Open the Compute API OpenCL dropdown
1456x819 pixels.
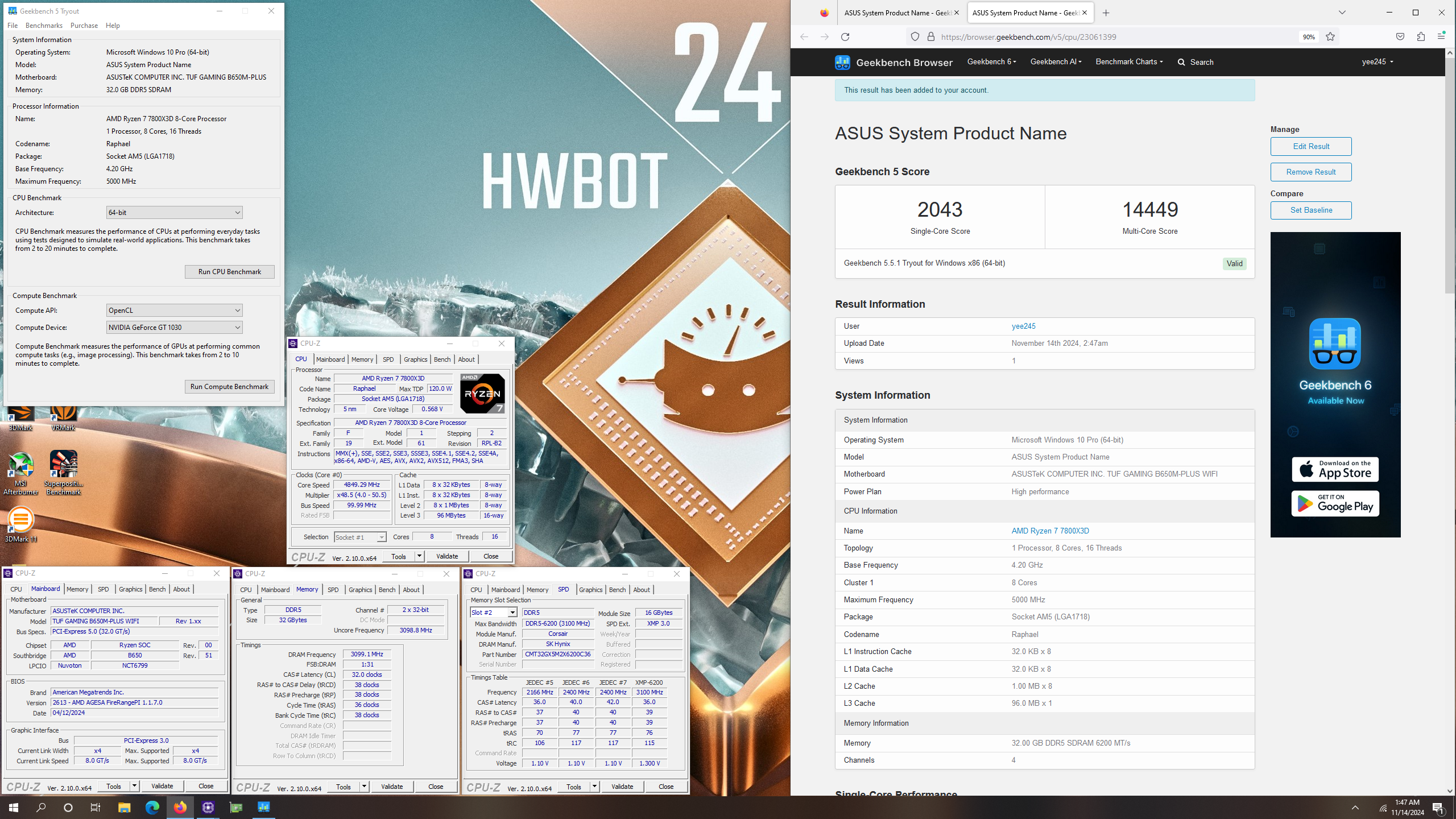(174, 311)
